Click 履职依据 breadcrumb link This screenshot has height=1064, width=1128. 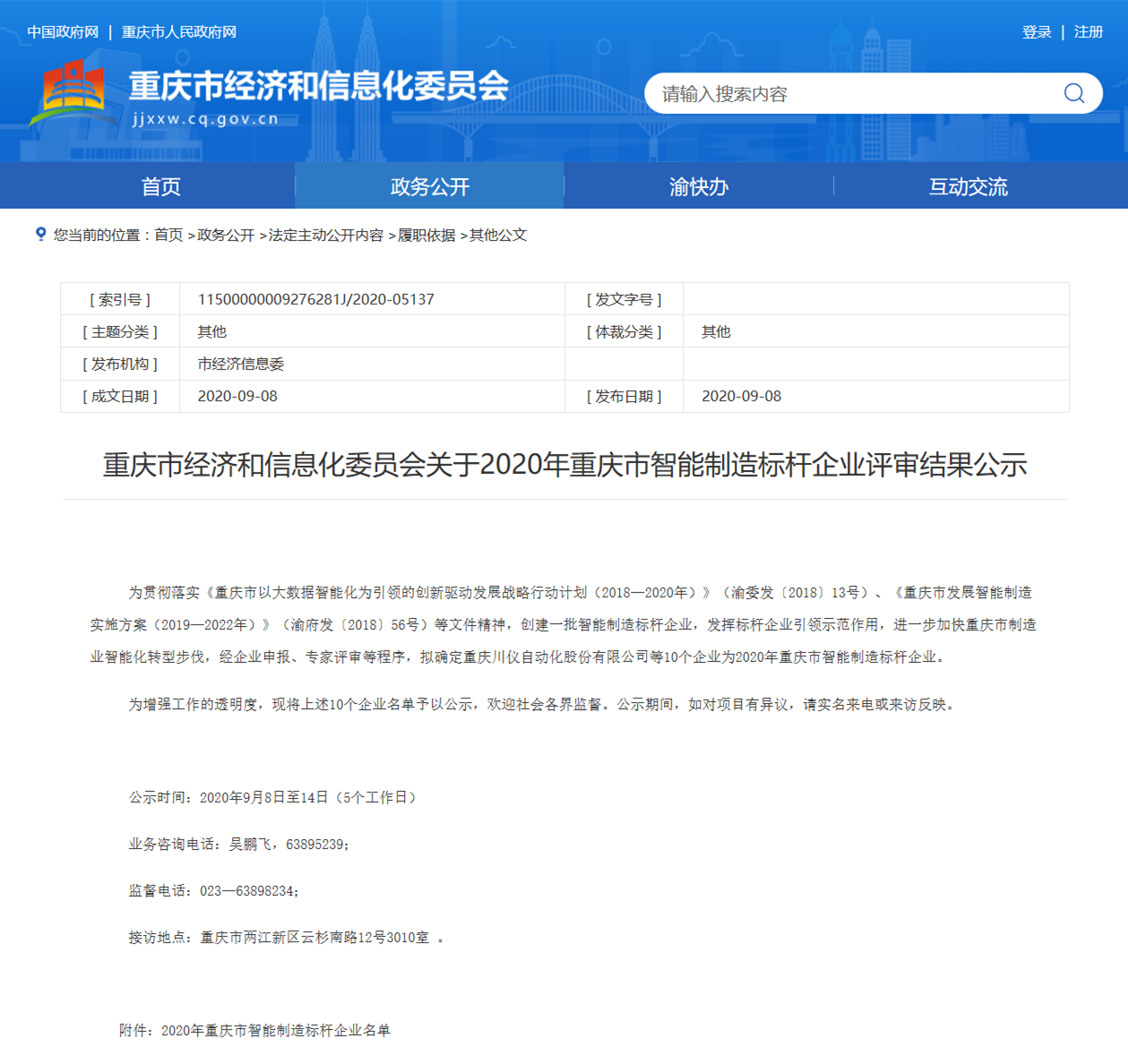point(426,235)
